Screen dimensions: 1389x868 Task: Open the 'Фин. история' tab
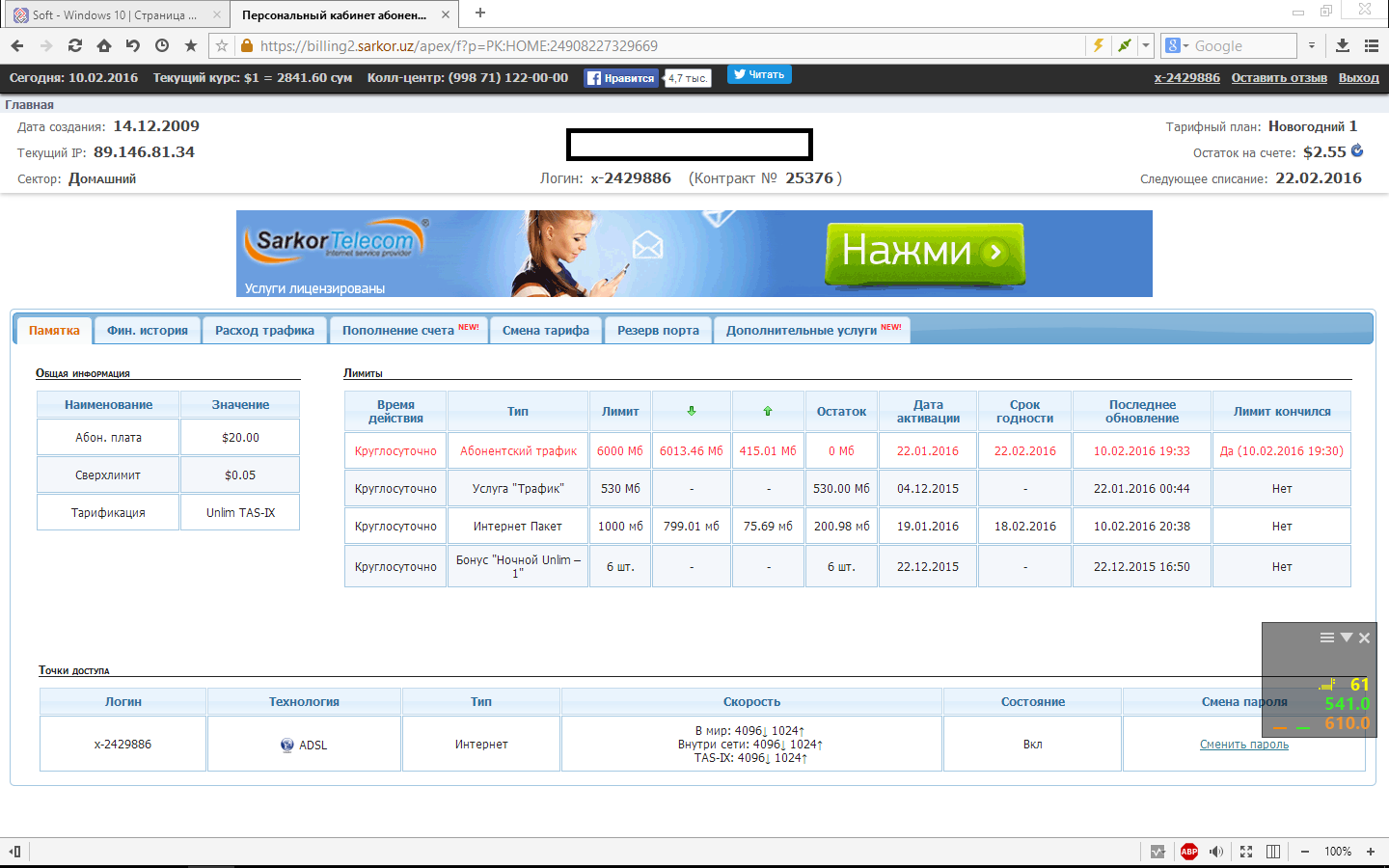pos(148,330)
